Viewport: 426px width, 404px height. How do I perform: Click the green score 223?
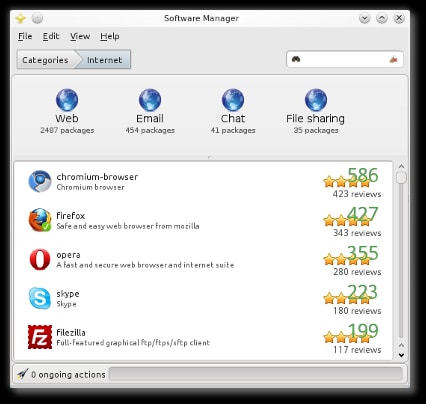click(363, 292)
